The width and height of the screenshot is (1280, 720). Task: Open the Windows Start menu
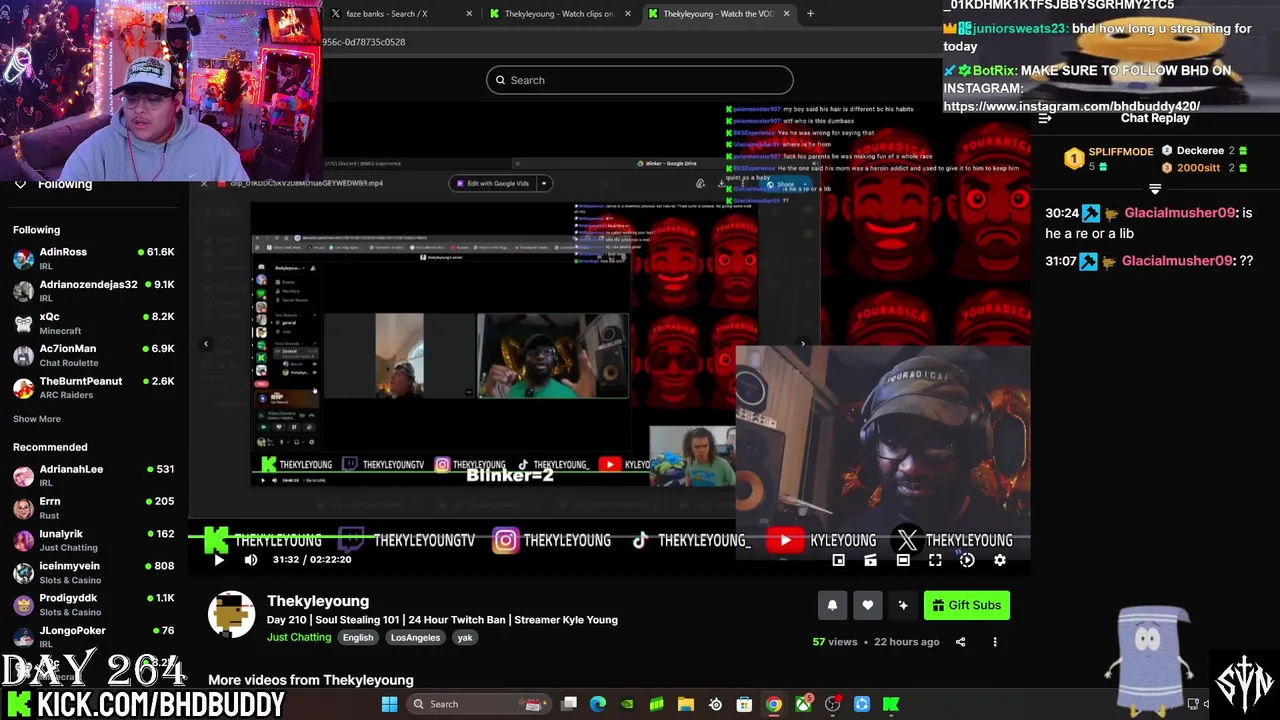(389, 704)
